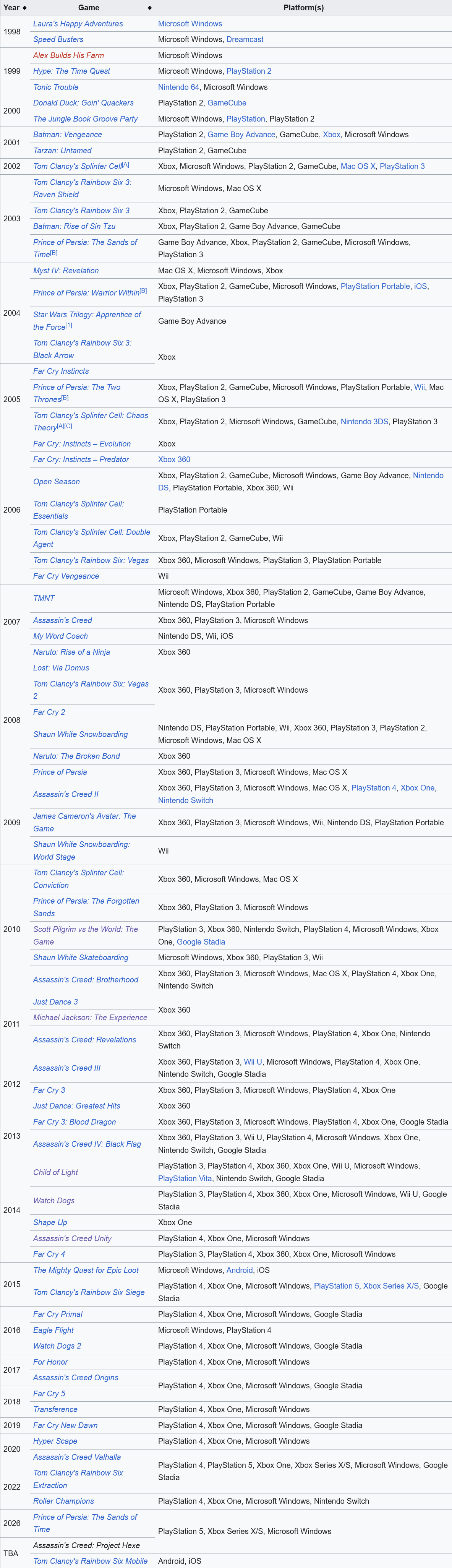The height and width of the screenshot is (1568, 452).
Task: Open the Far Cry Vengeance link
Action: pos(66,576)
